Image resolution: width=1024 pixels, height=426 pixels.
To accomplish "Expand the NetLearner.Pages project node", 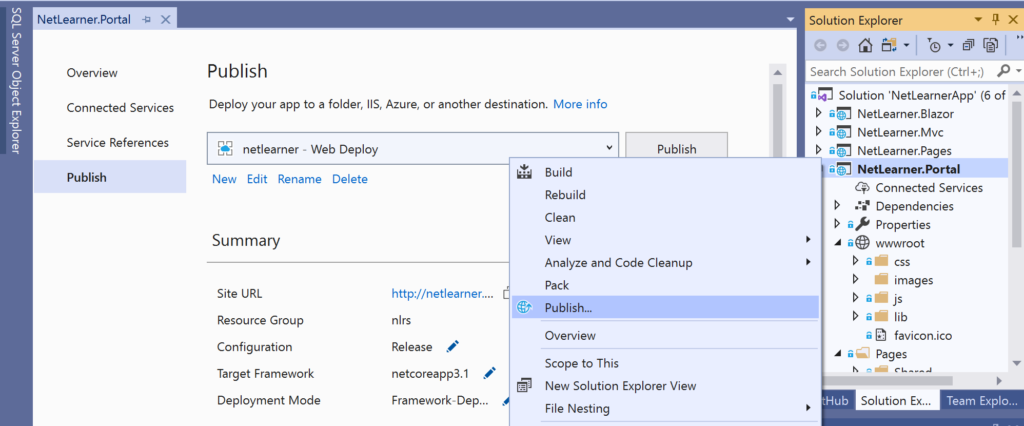I will (x=819, y=150).
